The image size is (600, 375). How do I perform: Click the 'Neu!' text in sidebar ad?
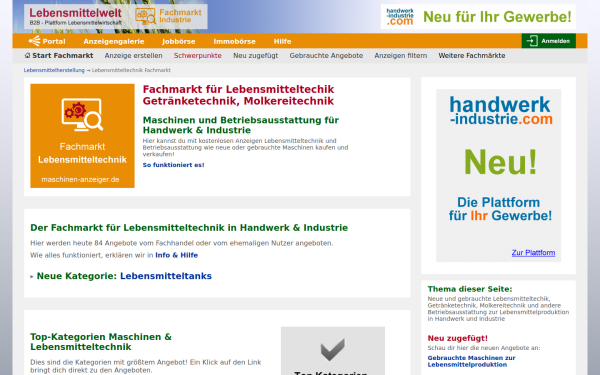coord(501,162)
